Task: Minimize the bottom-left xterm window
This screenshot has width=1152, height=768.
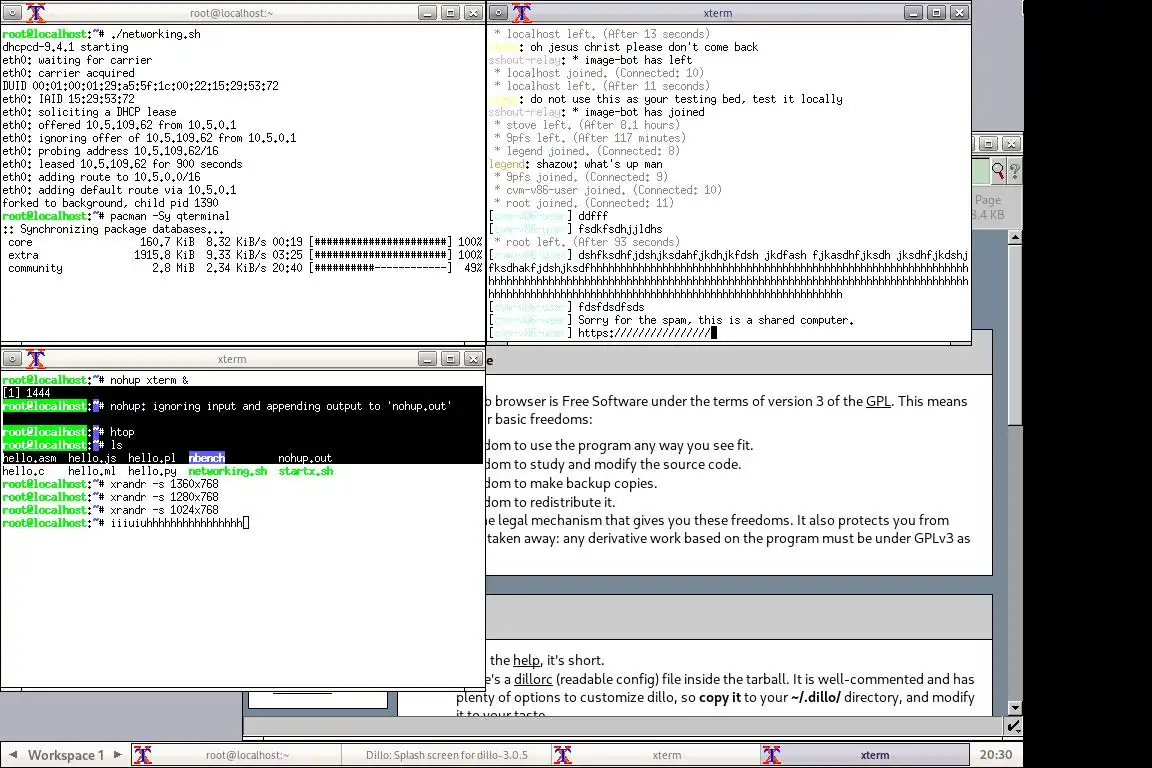Action: [428, 359]
